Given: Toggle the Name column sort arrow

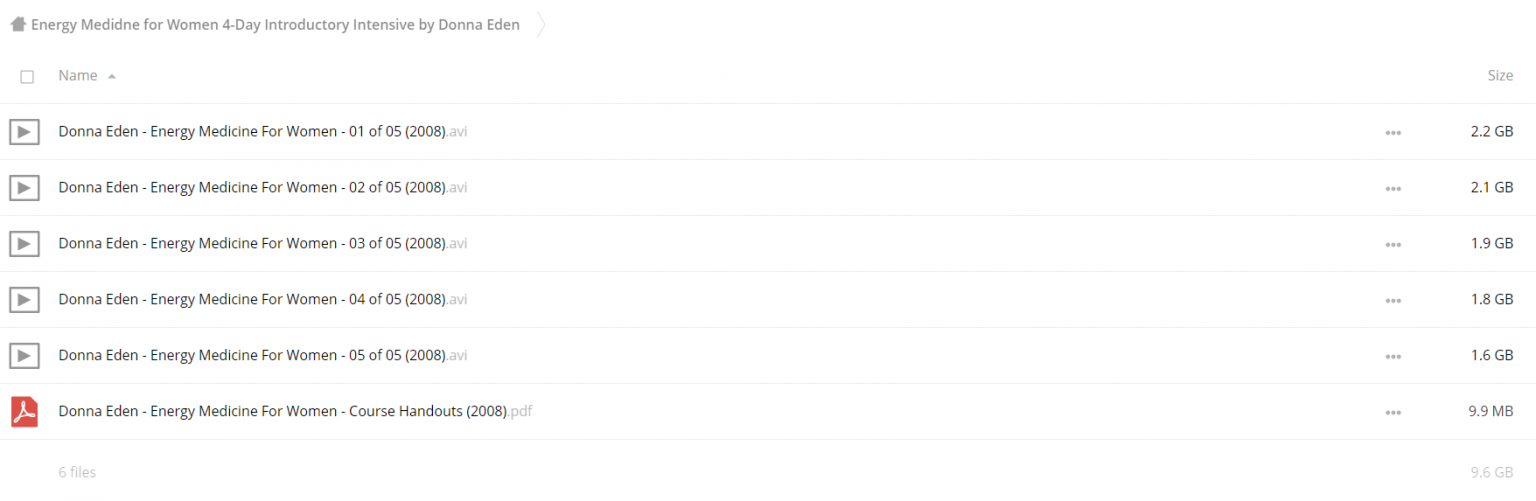Looking at the screenshot, I should tap(111, 76).
